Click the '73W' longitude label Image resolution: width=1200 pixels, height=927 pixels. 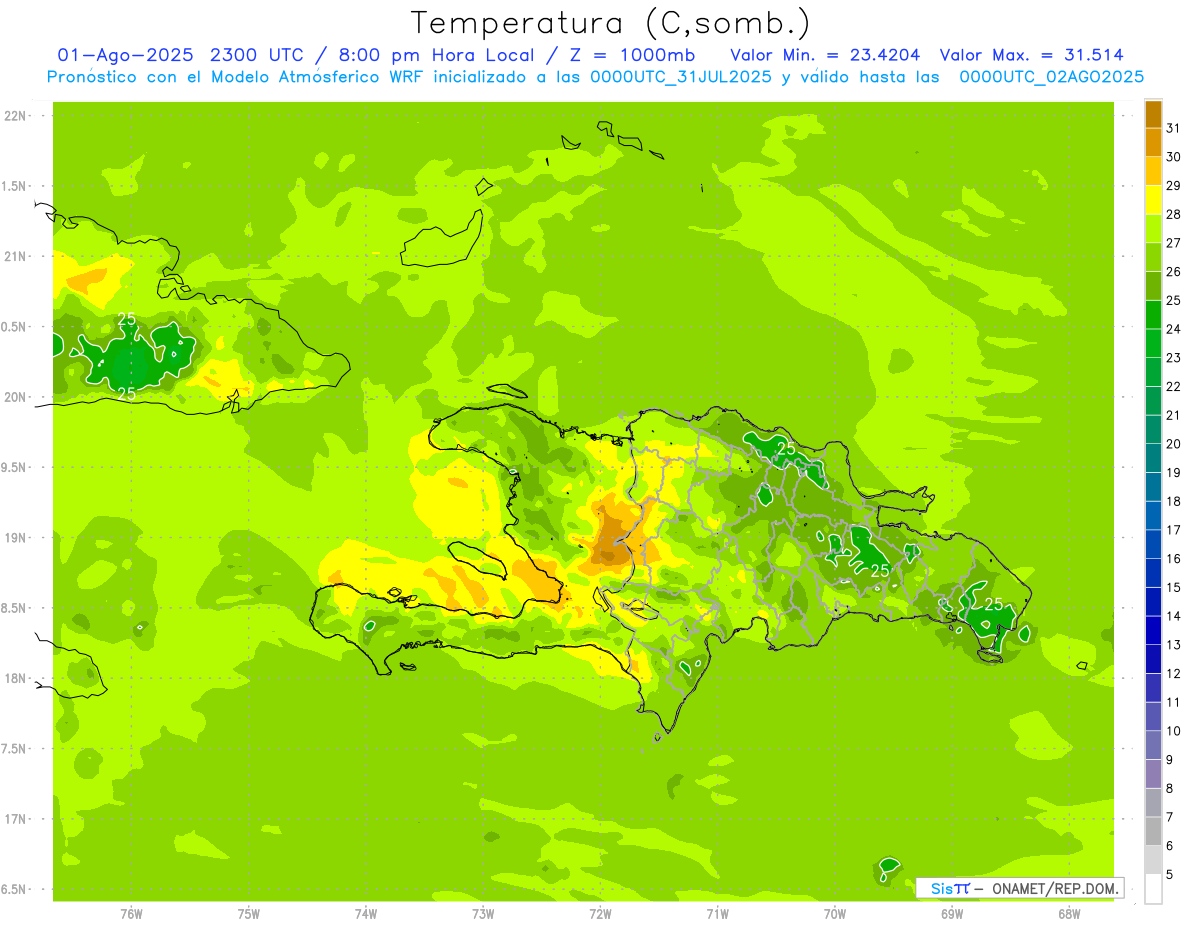pyautogui.click(x=483, y=914)
